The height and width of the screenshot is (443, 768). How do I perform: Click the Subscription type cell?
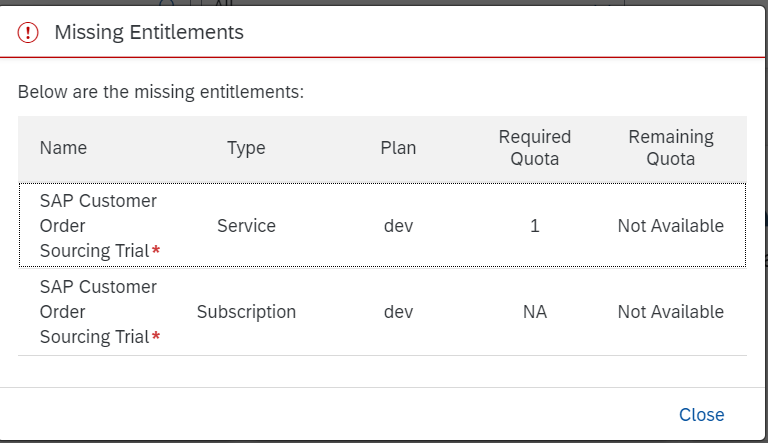pyautogui.click(x=246, y=312)
